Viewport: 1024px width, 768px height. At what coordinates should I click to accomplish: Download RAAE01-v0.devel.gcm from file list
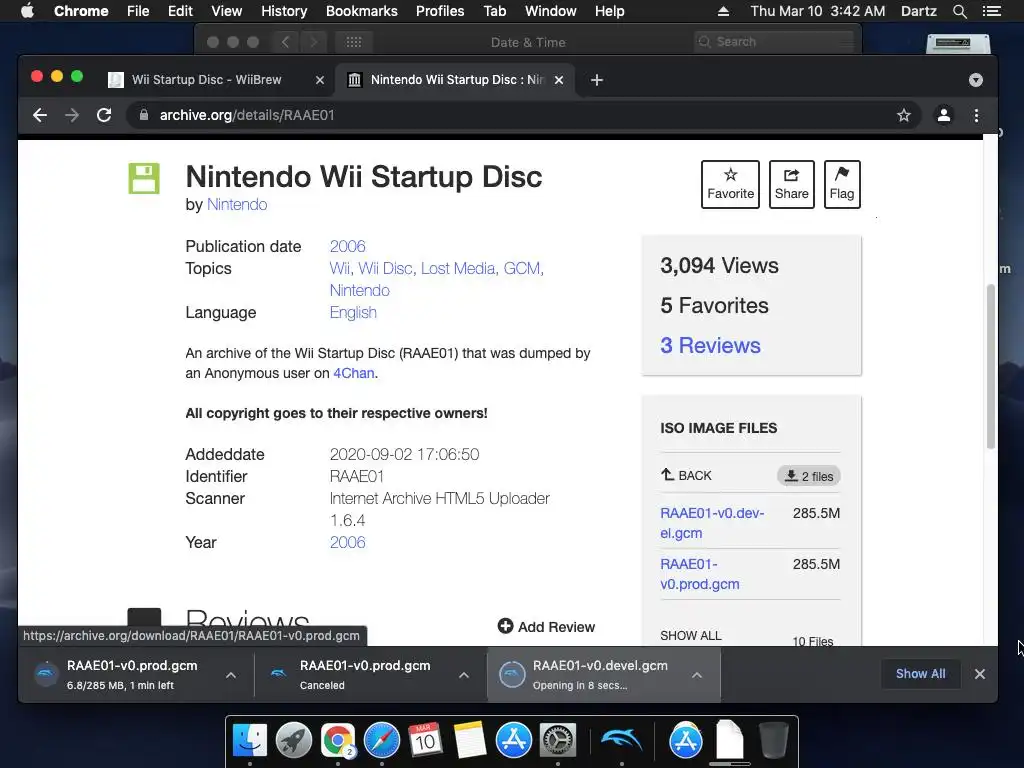point(712,522)
